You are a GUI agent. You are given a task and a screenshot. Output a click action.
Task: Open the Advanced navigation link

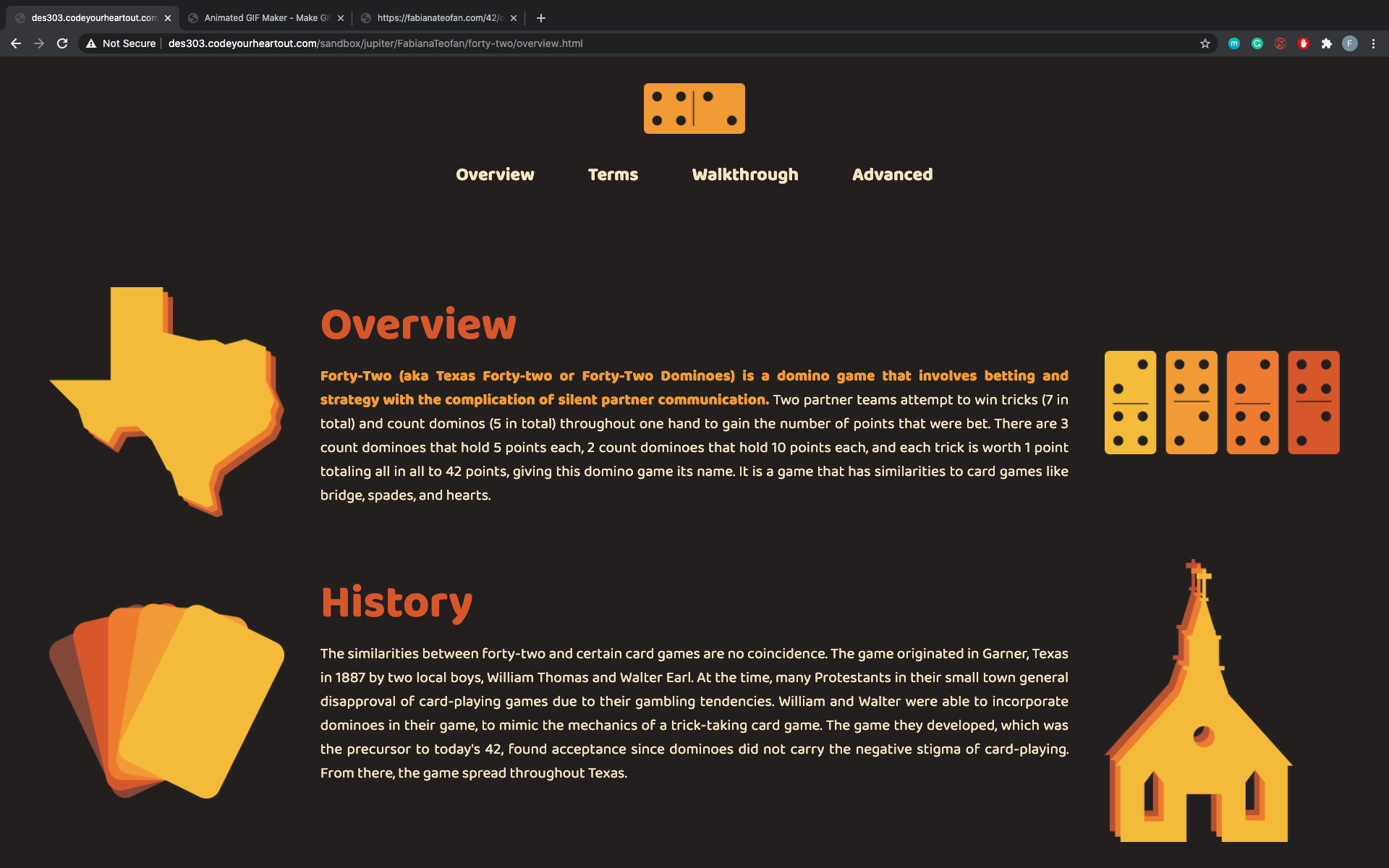coord(892,174)
